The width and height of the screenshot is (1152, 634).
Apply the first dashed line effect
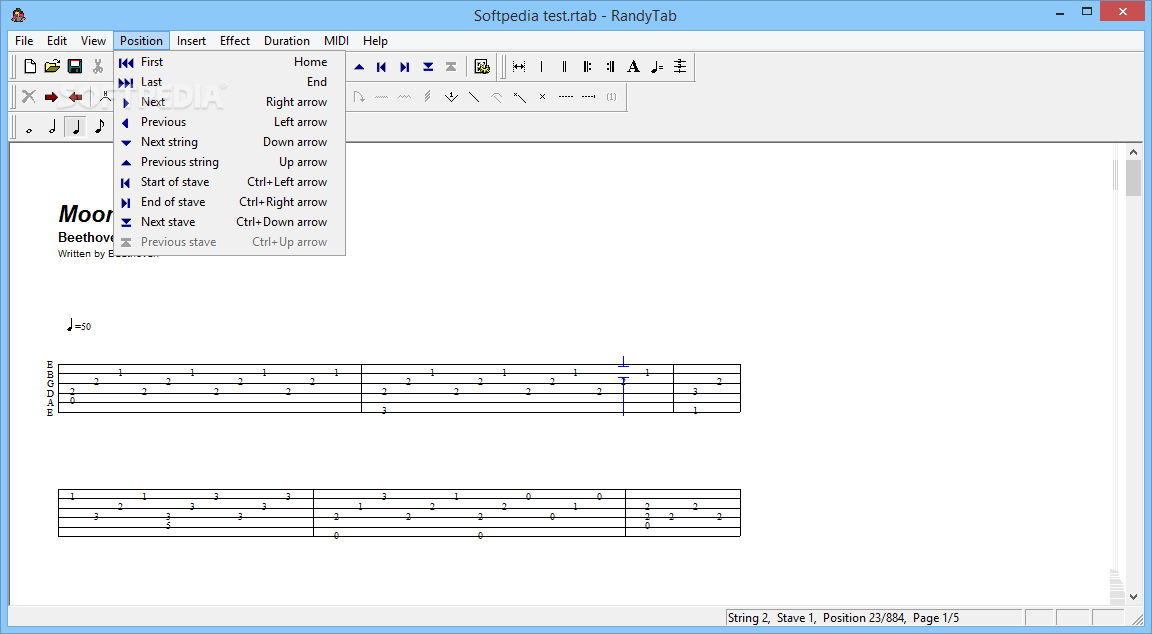tap(565, 97)
